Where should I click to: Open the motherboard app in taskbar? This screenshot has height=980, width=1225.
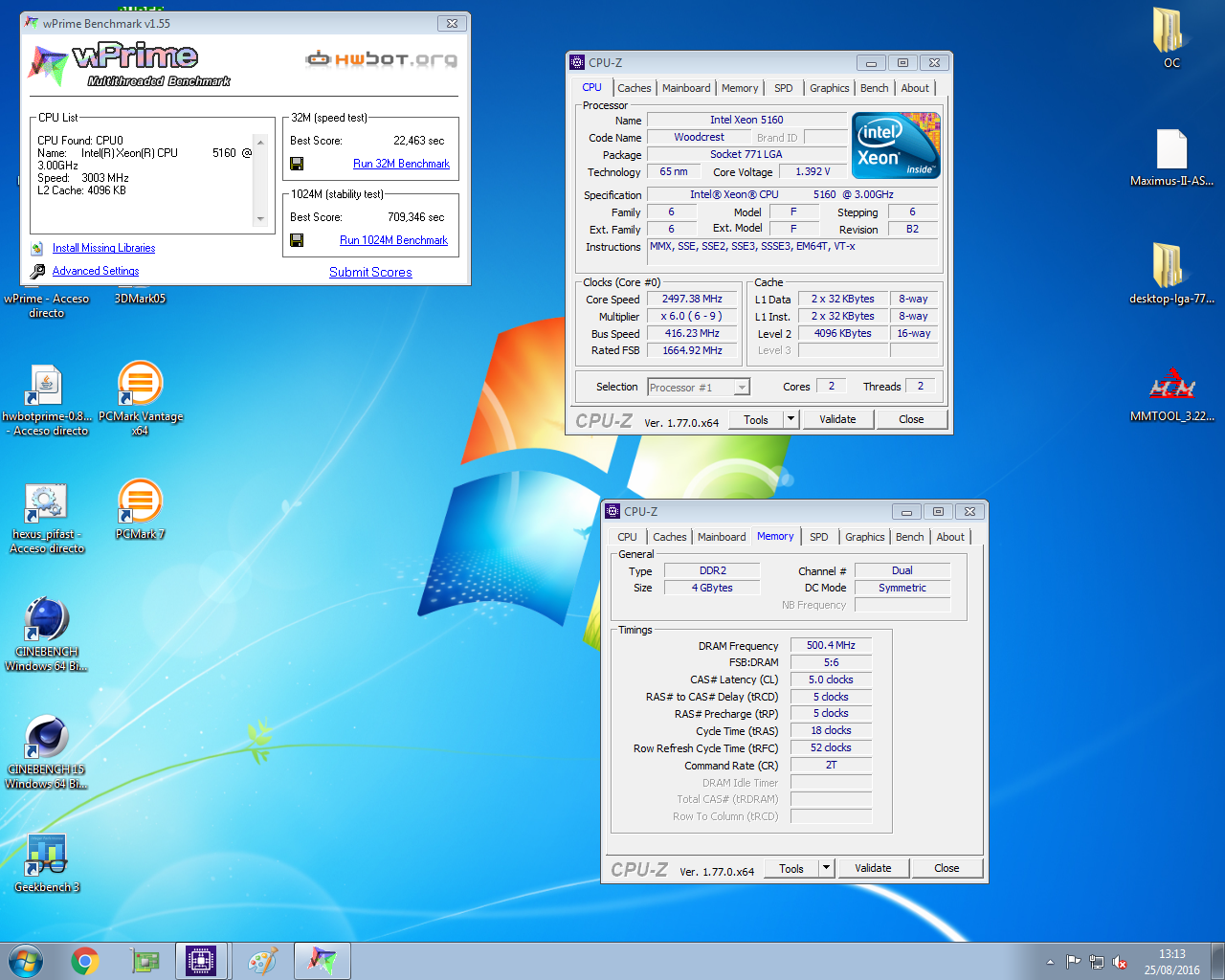coord(145,961)
